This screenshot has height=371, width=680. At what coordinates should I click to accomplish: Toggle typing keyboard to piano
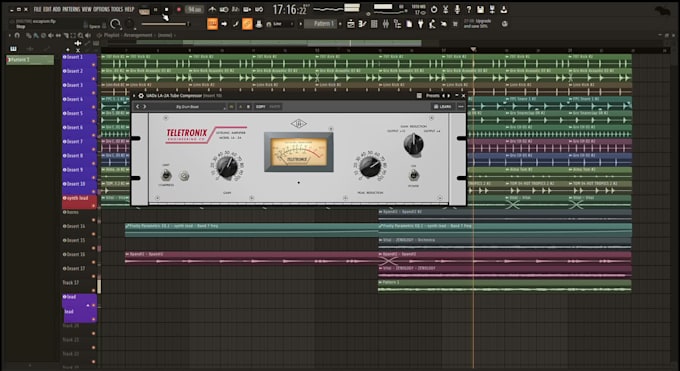212,24
